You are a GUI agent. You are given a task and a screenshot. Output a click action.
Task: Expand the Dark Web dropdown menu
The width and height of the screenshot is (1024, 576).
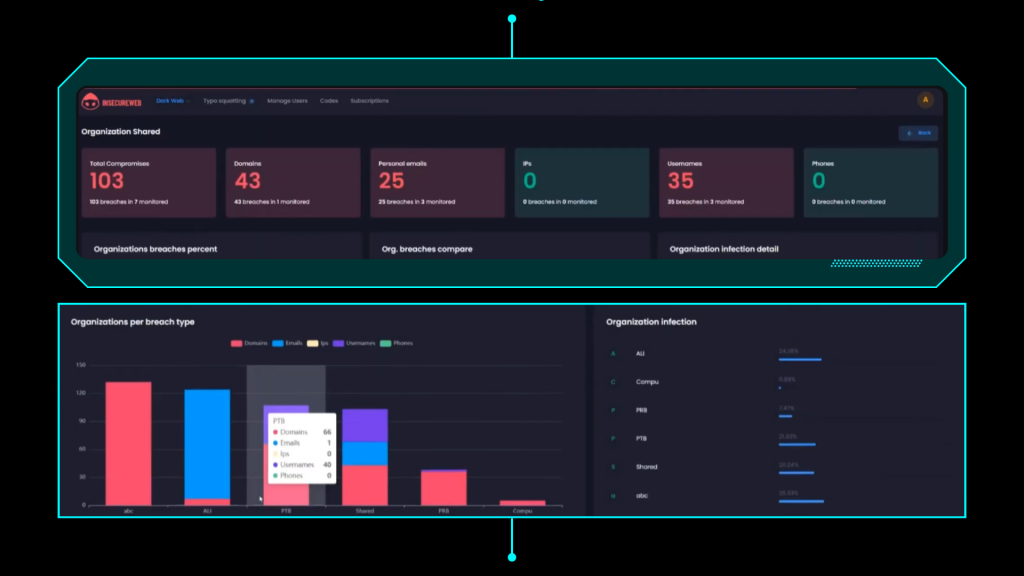(172, 101)
